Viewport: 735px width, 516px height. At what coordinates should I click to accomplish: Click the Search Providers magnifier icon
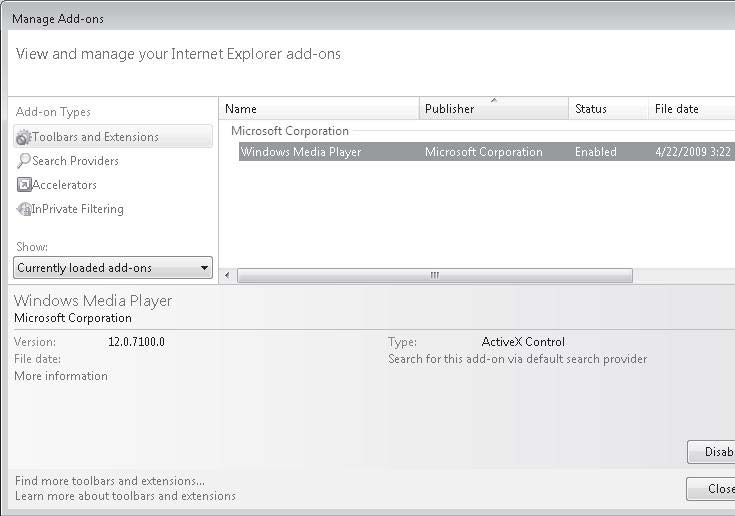point(23,161)
